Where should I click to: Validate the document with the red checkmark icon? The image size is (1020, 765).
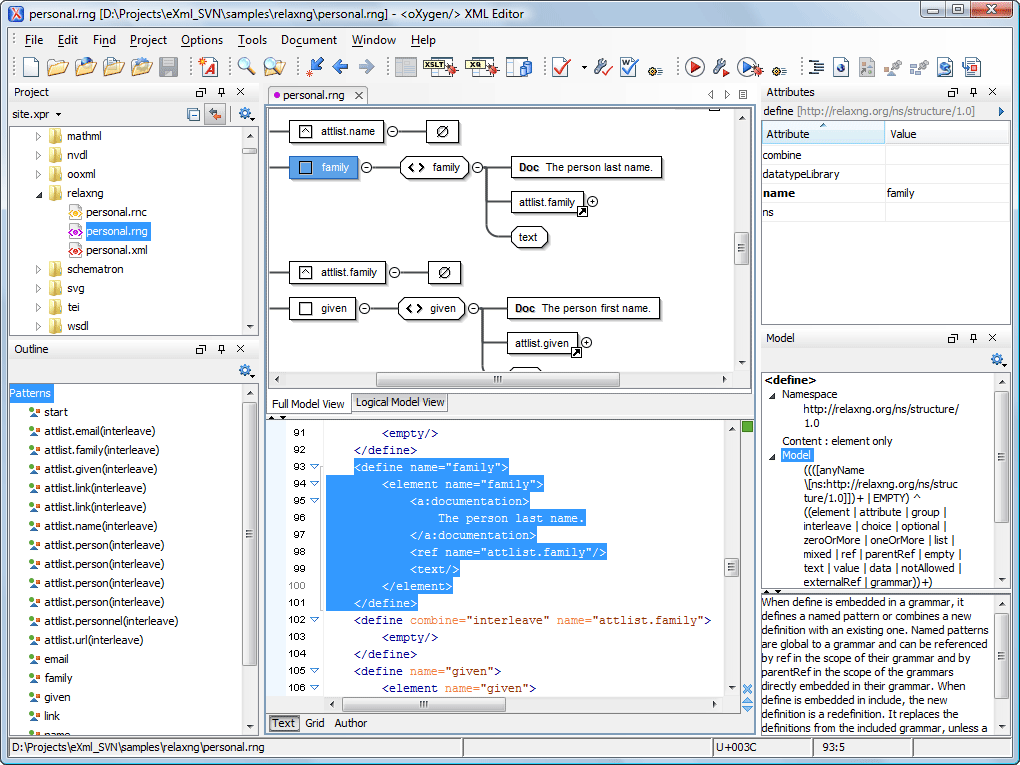[561, 67]
